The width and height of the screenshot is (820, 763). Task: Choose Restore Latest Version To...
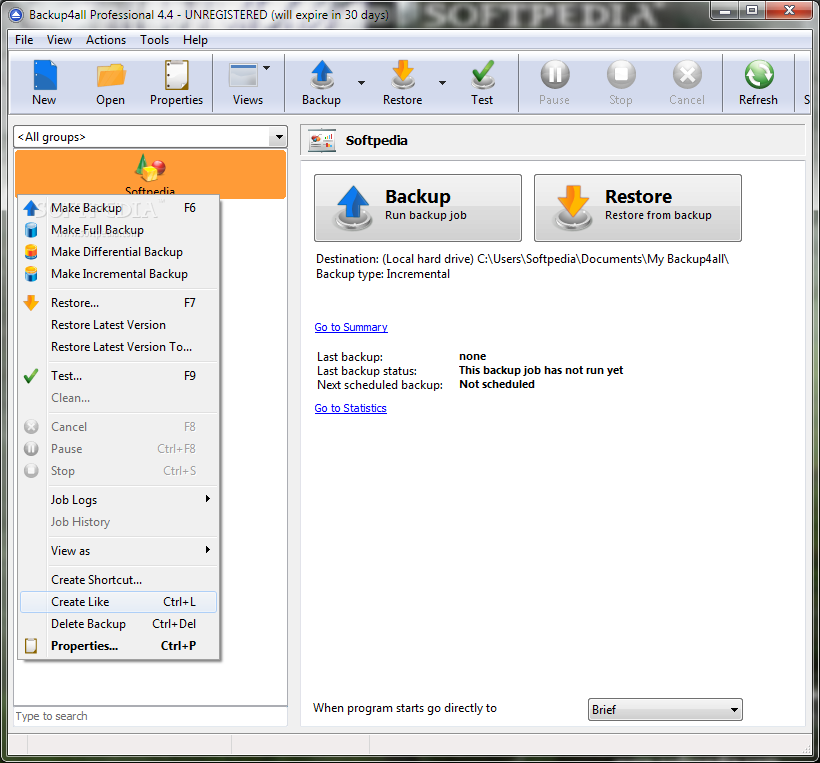point(119,347)
